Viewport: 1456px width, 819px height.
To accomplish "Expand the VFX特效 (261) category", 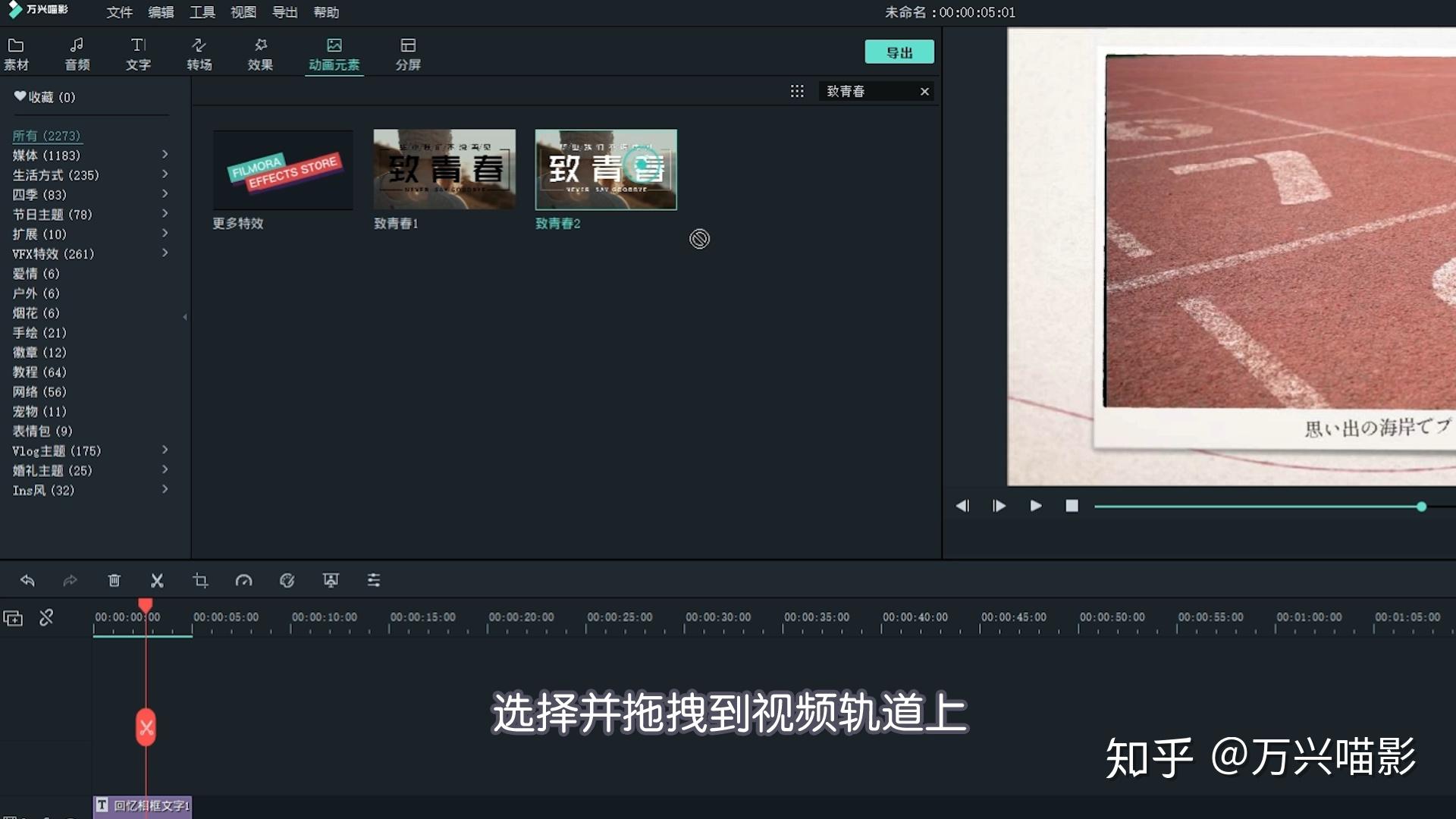I will (x=165, y=253).
